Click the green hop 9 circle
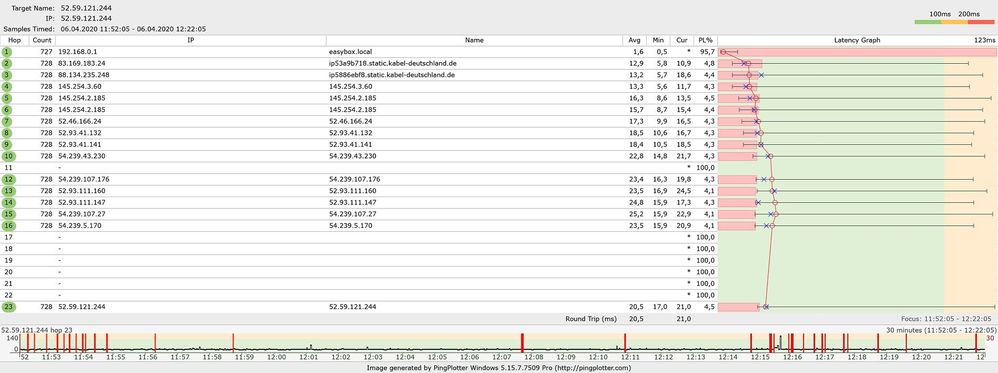This screenshot has width=998, height=373. click(x=7, y=144)
